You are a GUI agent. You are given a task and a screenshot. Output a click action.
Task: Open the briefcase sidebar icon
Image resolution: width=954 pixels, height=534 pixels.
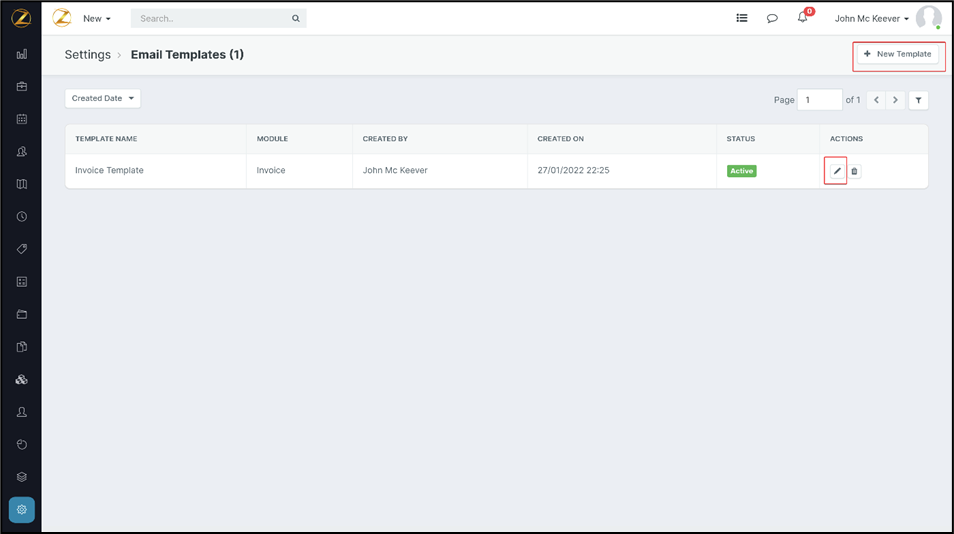pyautogui.click(x=22, y=86)
